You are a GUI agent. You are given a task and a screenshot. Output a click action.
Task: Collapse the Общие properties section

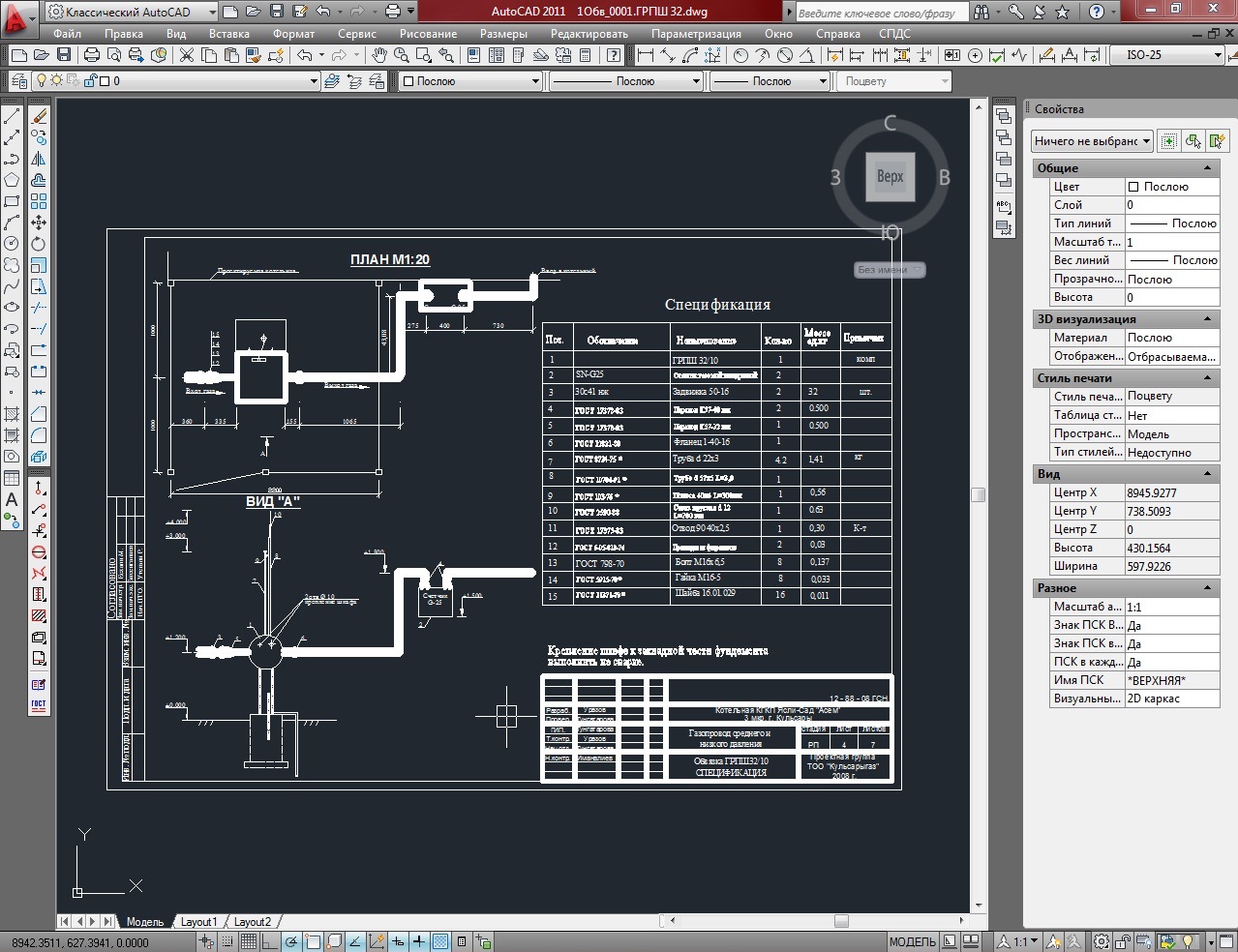1207,168
